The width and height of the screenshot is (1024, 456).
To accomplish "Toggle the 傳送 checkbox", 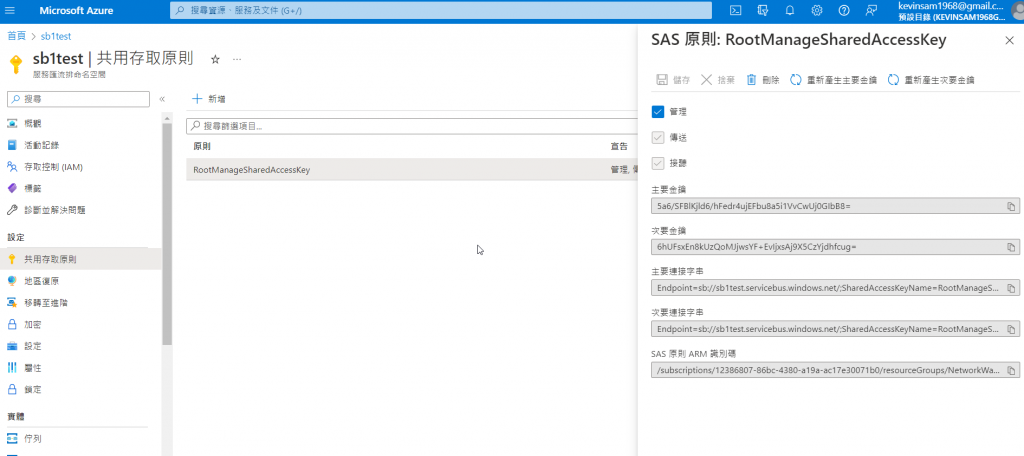I will click(x=658, y=138).
